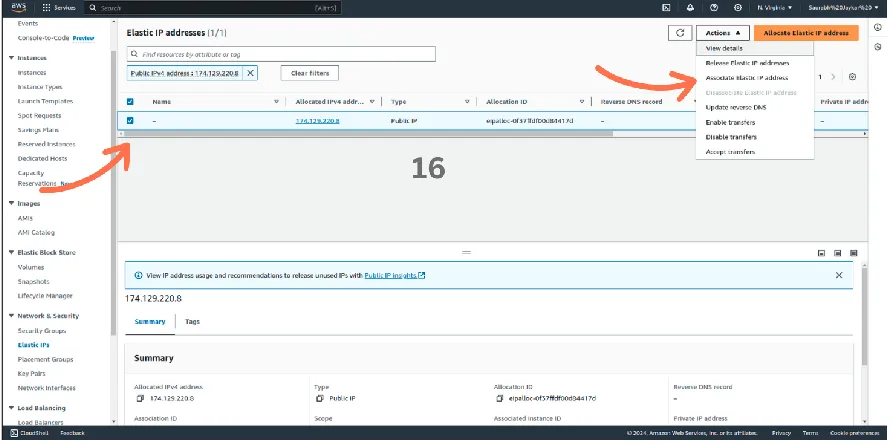Go to next page of results
The image size is (892, 445).
point(833,77)
